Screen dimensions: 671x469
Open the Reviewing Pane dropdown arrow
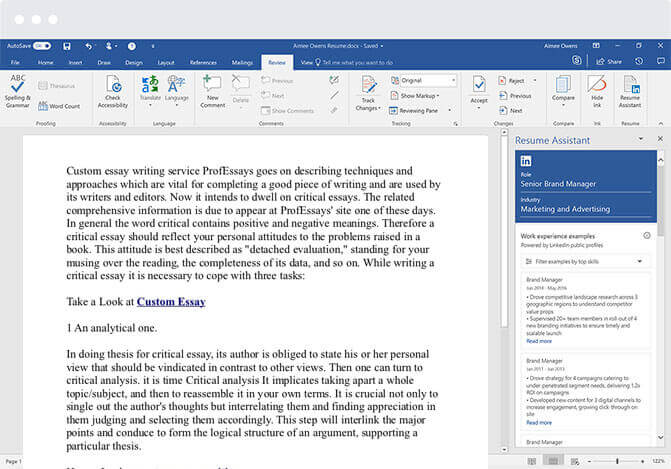[x=449, y=110]
